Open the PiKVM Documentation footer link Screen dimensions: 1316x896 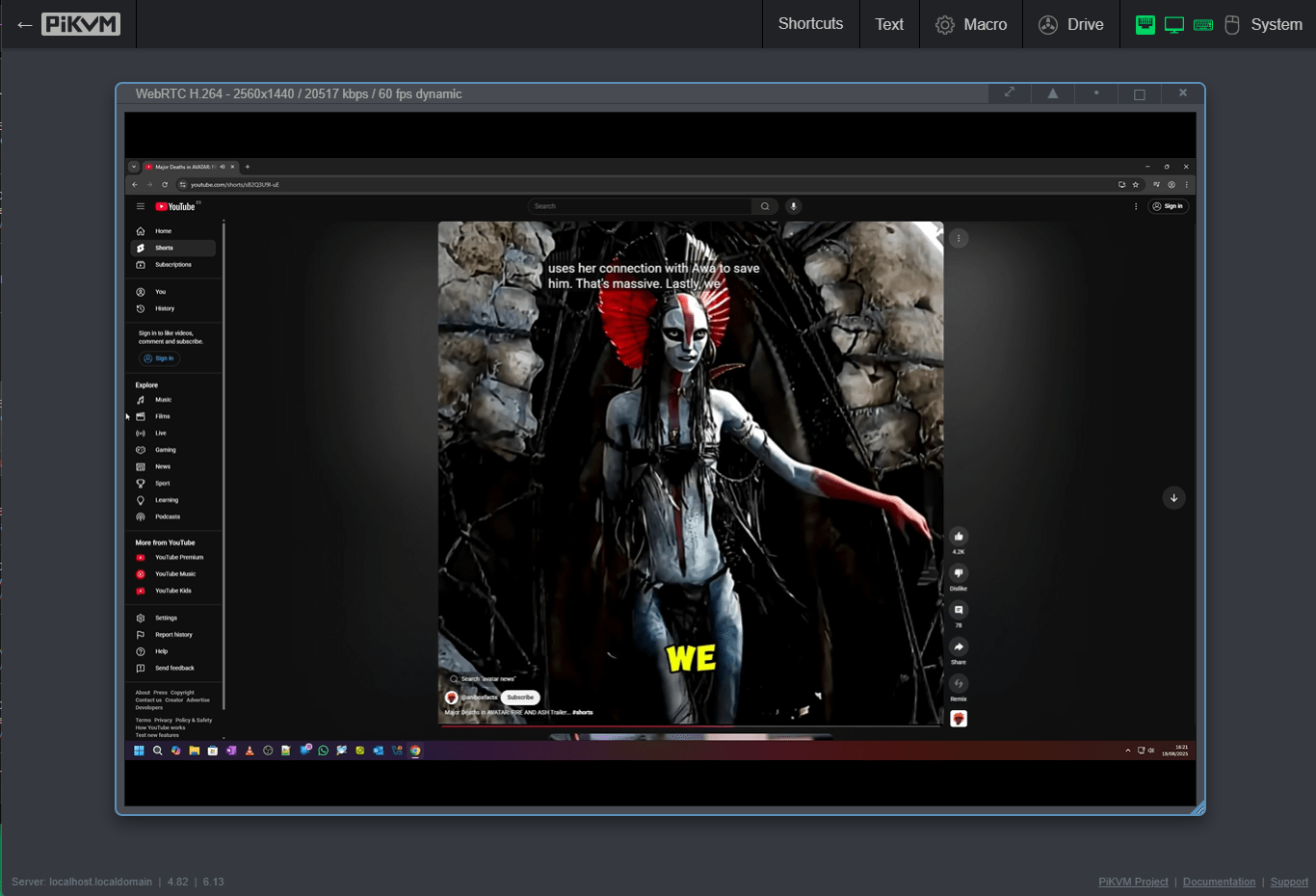(x=1219, y=882)
